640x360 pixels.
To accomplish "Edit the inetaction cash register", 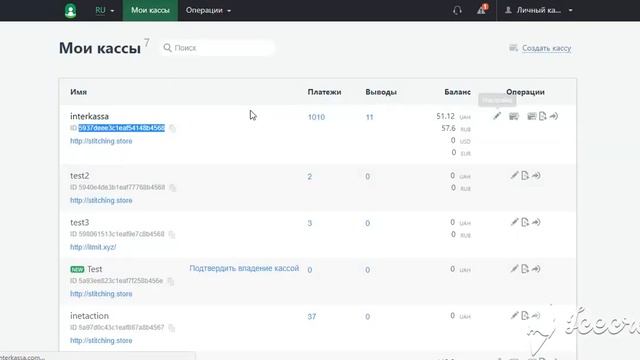I will [x=514, y=315].
